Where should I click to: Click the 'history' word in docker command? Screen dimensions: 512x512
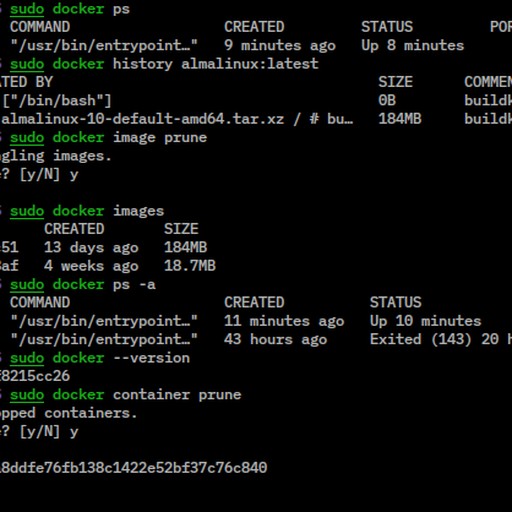(x=143, y=64)
